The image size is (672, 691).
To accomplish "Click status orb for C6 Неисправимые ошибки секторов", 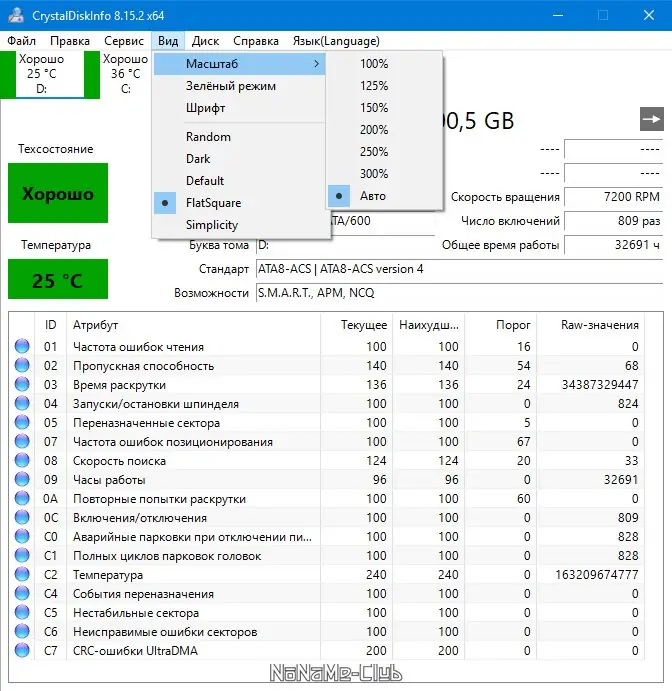I will [x=22, y=632].
